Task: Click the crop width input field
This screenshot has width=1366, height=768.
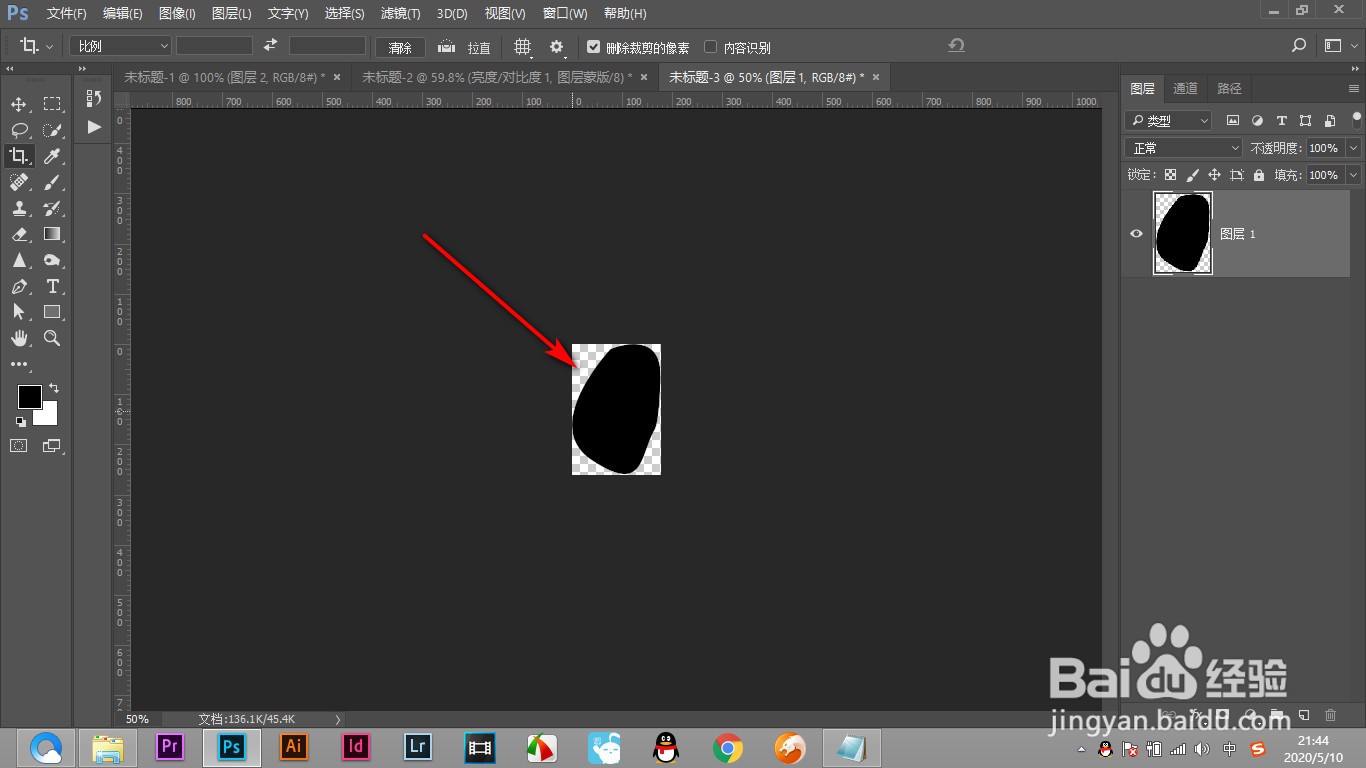Action: coord(214,46)
